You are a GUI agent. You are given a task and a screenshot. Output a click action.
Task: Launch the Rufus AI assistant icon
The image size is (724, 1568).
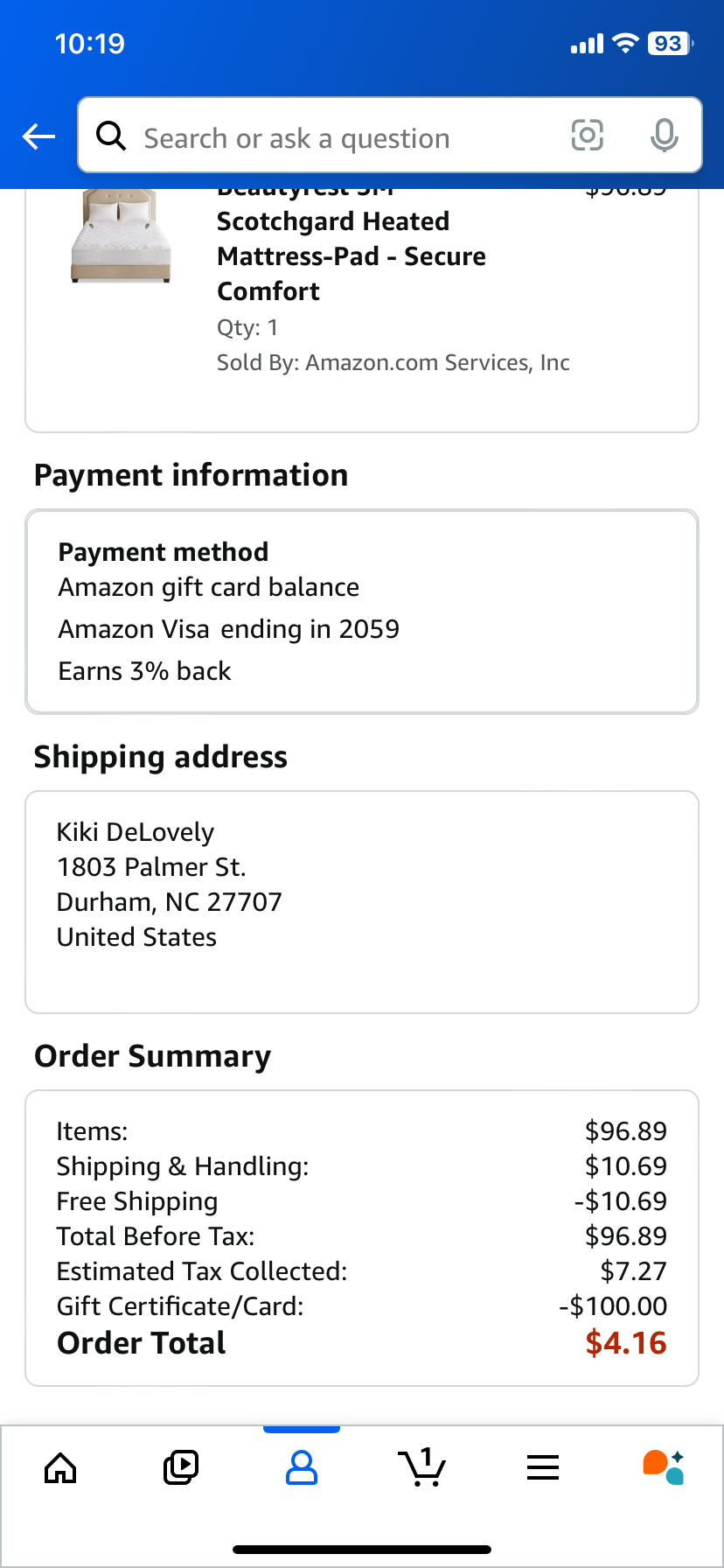[x=664, y=1467]
